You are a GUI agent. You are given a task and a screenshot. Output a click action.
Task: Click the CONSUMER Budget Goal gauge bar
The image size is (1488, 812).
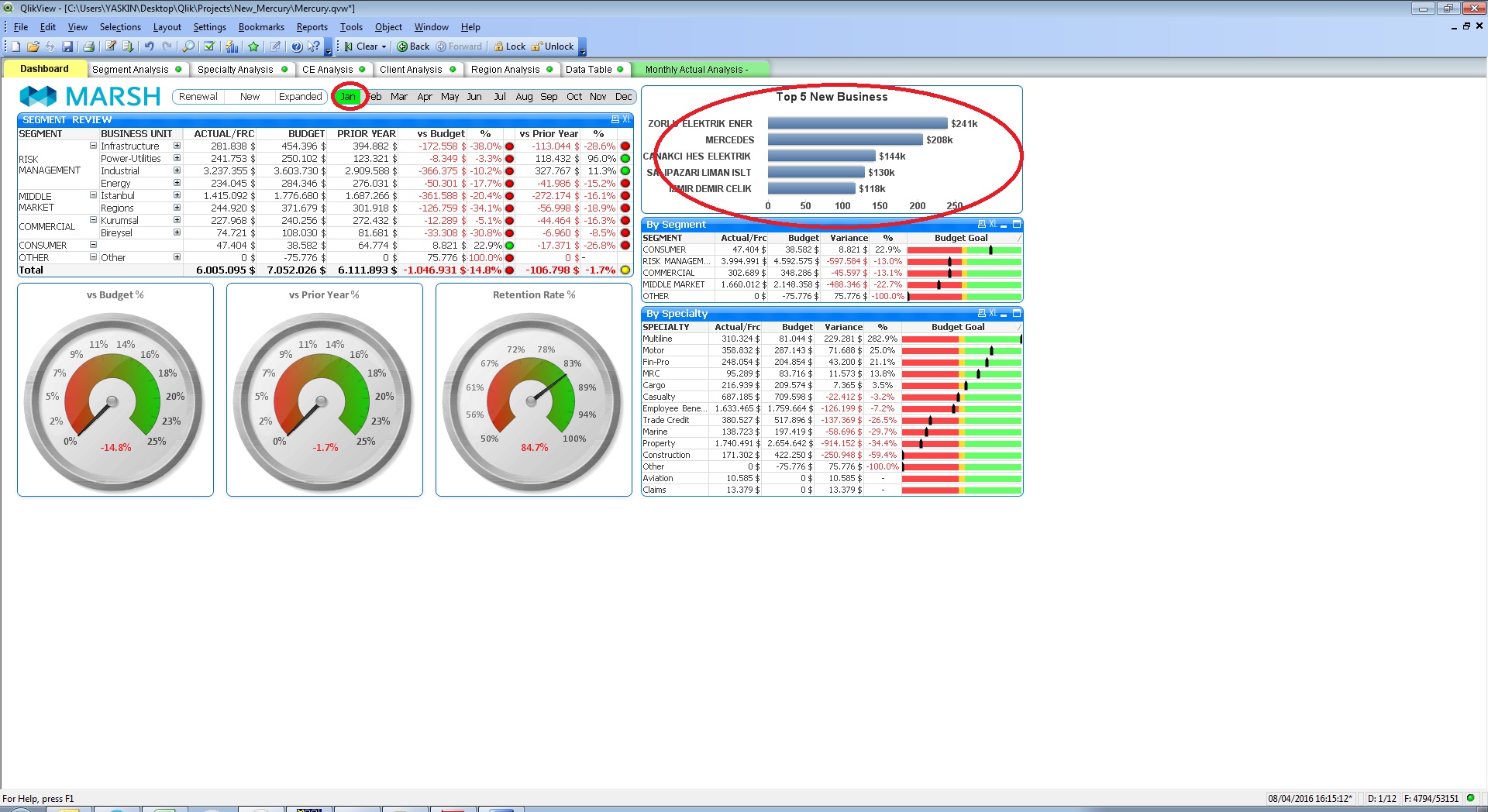coord(964,250)
